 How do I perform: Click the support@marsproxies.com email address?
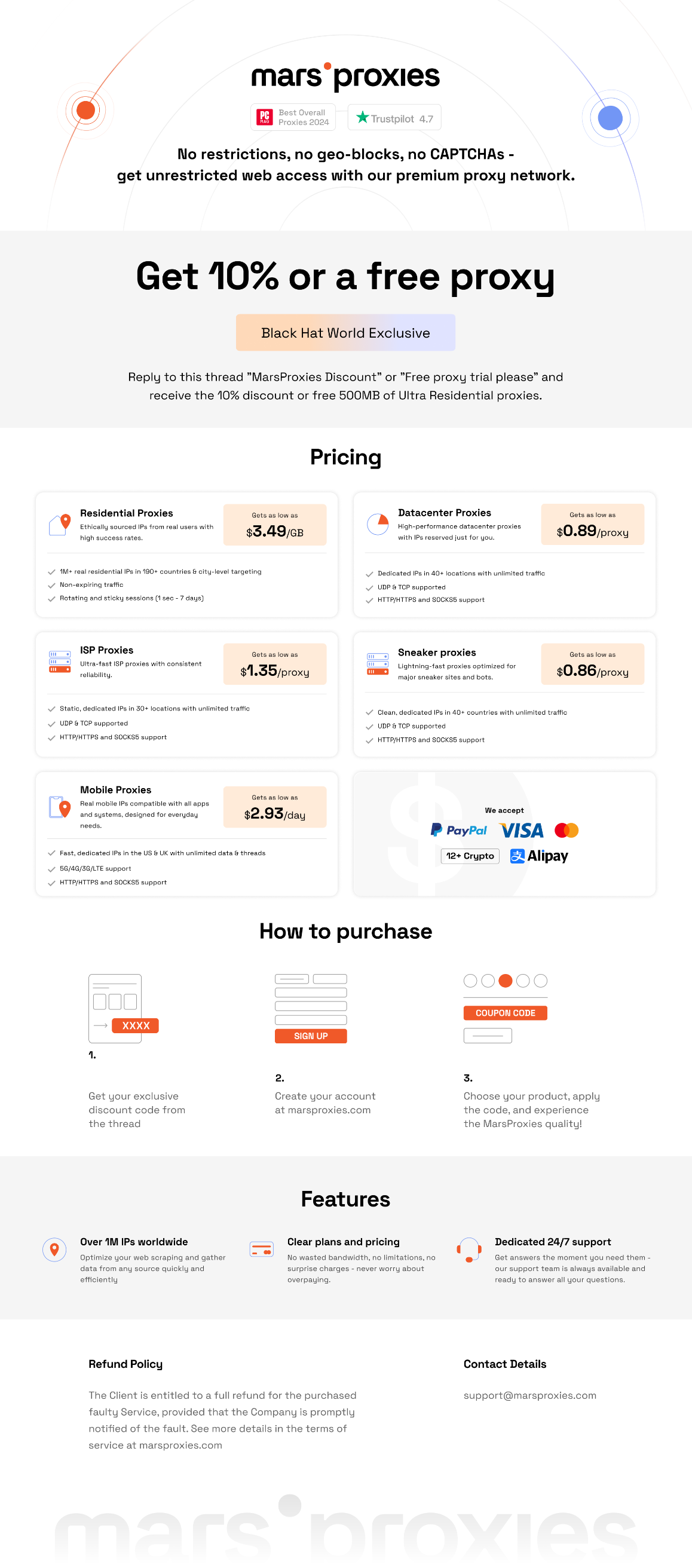point(529,1395)
